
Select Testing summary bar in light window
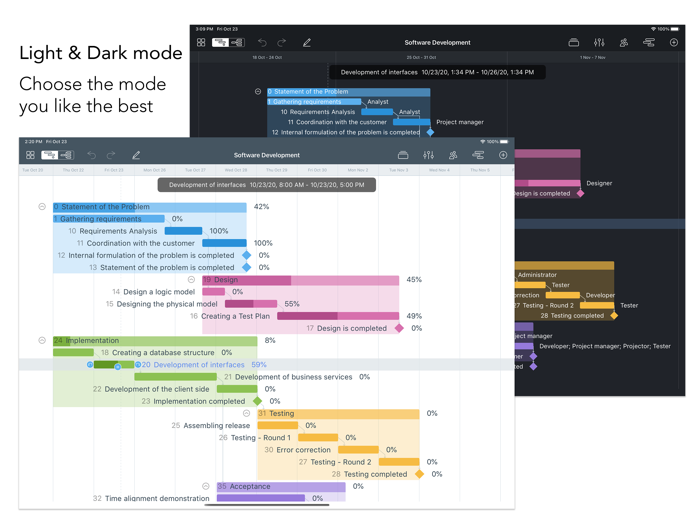coord(338,413)
